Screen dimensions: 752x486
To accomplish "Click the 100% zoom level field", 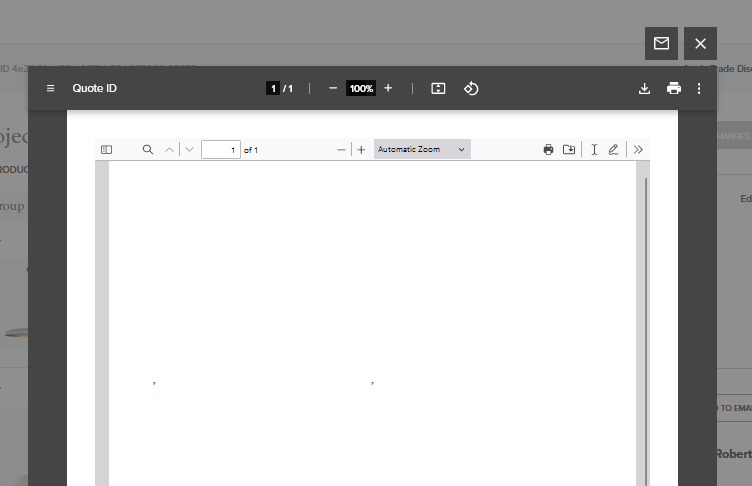I will pos(361,88).
